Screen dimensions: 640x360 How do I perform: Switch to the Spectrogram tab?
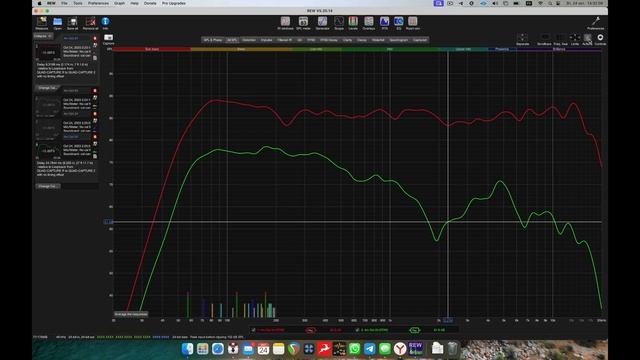pos(399,40)
